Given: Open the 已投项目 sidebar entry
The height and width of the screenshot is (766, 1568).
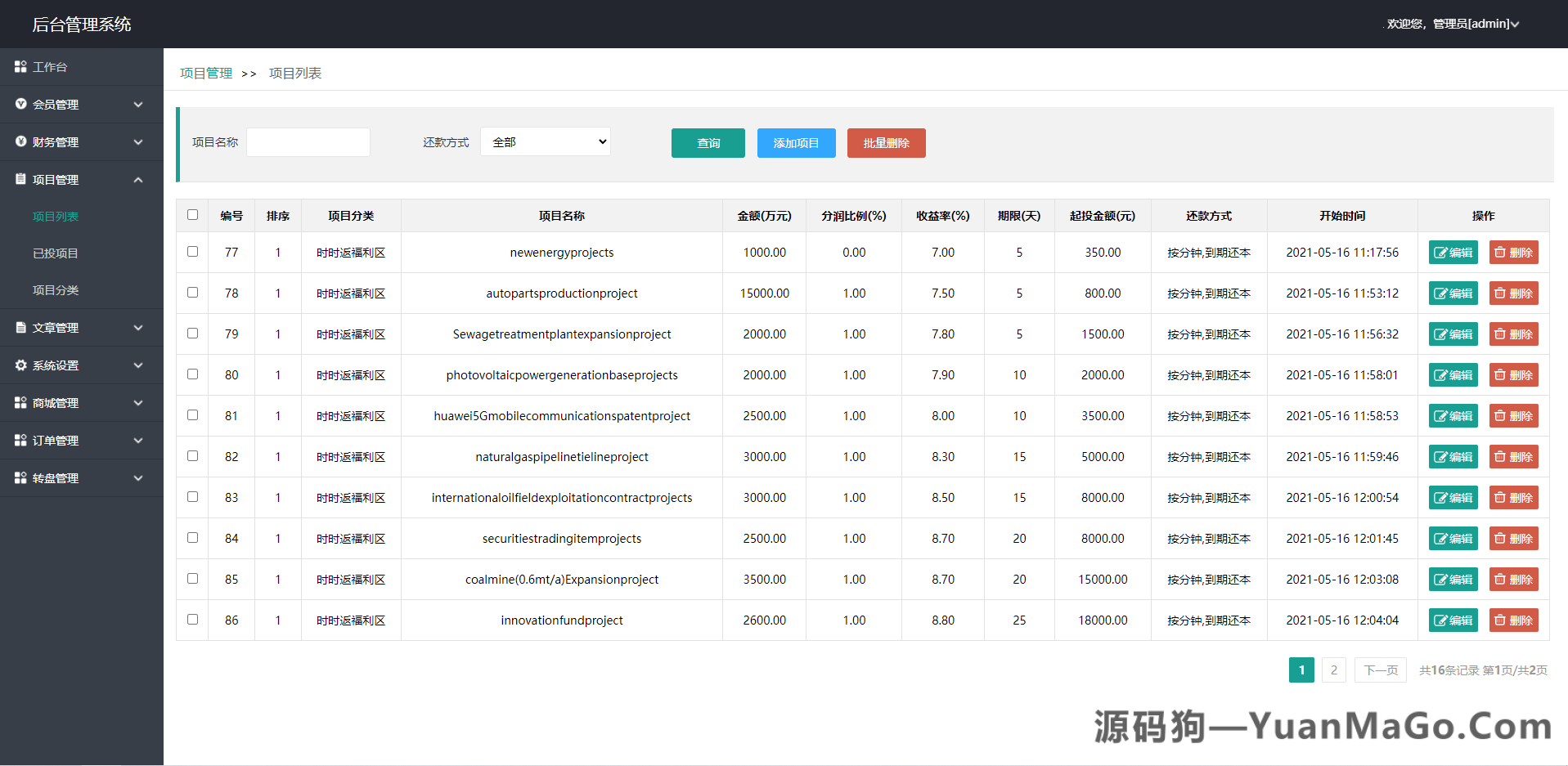Looking at the screenshot, I should tap(55, 253).
